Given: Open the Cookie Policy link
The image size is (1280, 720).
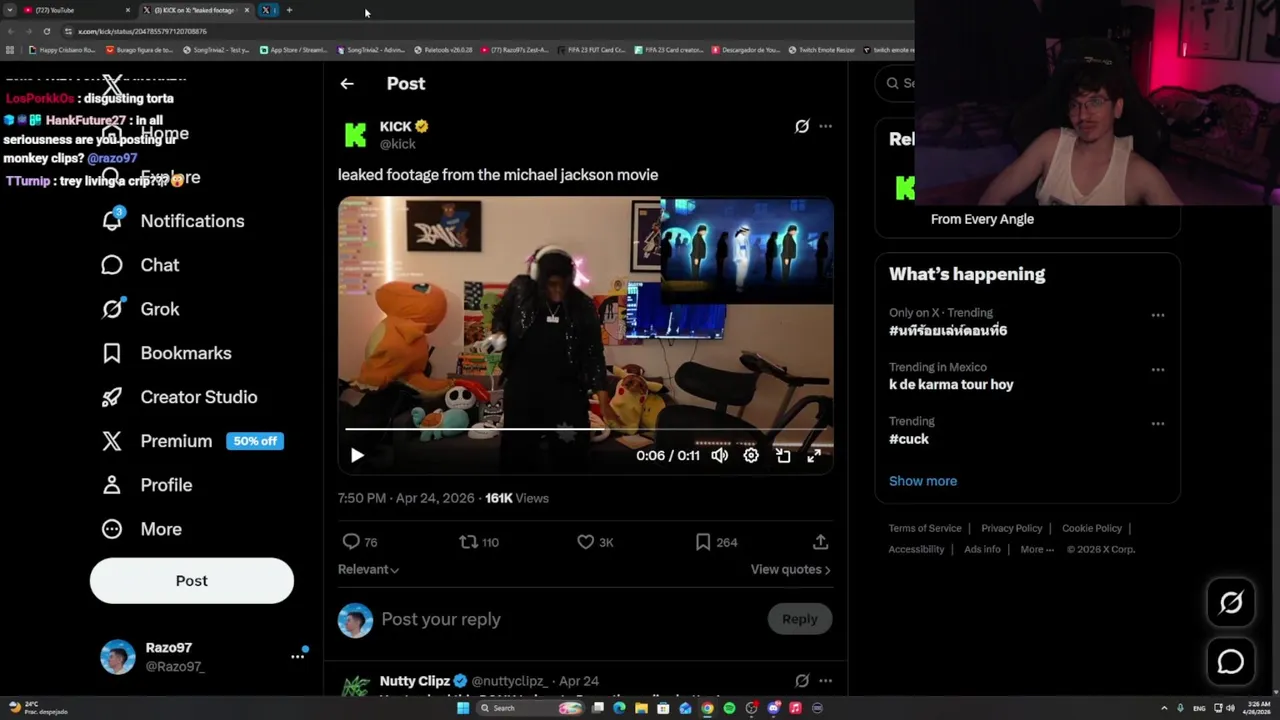Looking at the screenshot, I should tap(1092, 528).
